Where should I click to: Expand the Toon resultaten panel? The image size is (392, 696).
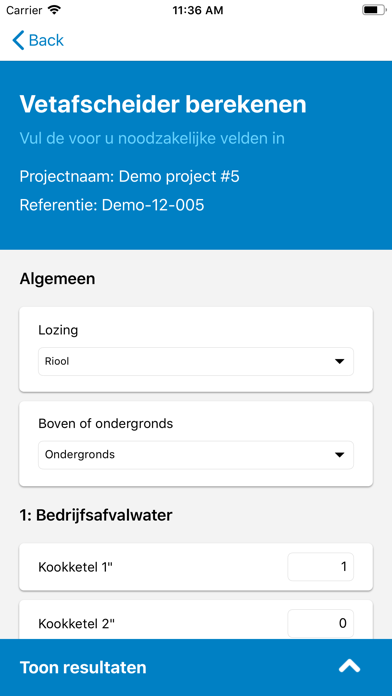pyautogui.click(x=196, y=667)
